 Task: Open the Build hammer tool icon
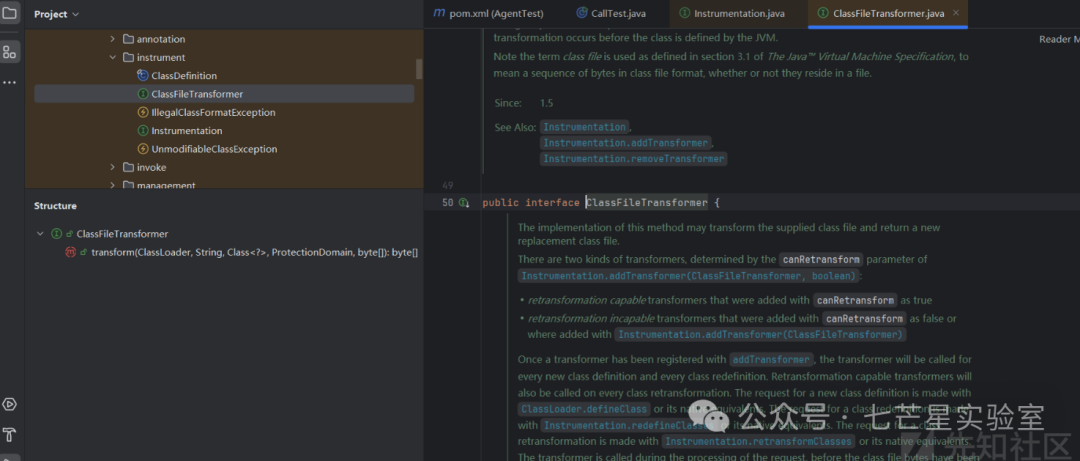(x=10, y=435)
